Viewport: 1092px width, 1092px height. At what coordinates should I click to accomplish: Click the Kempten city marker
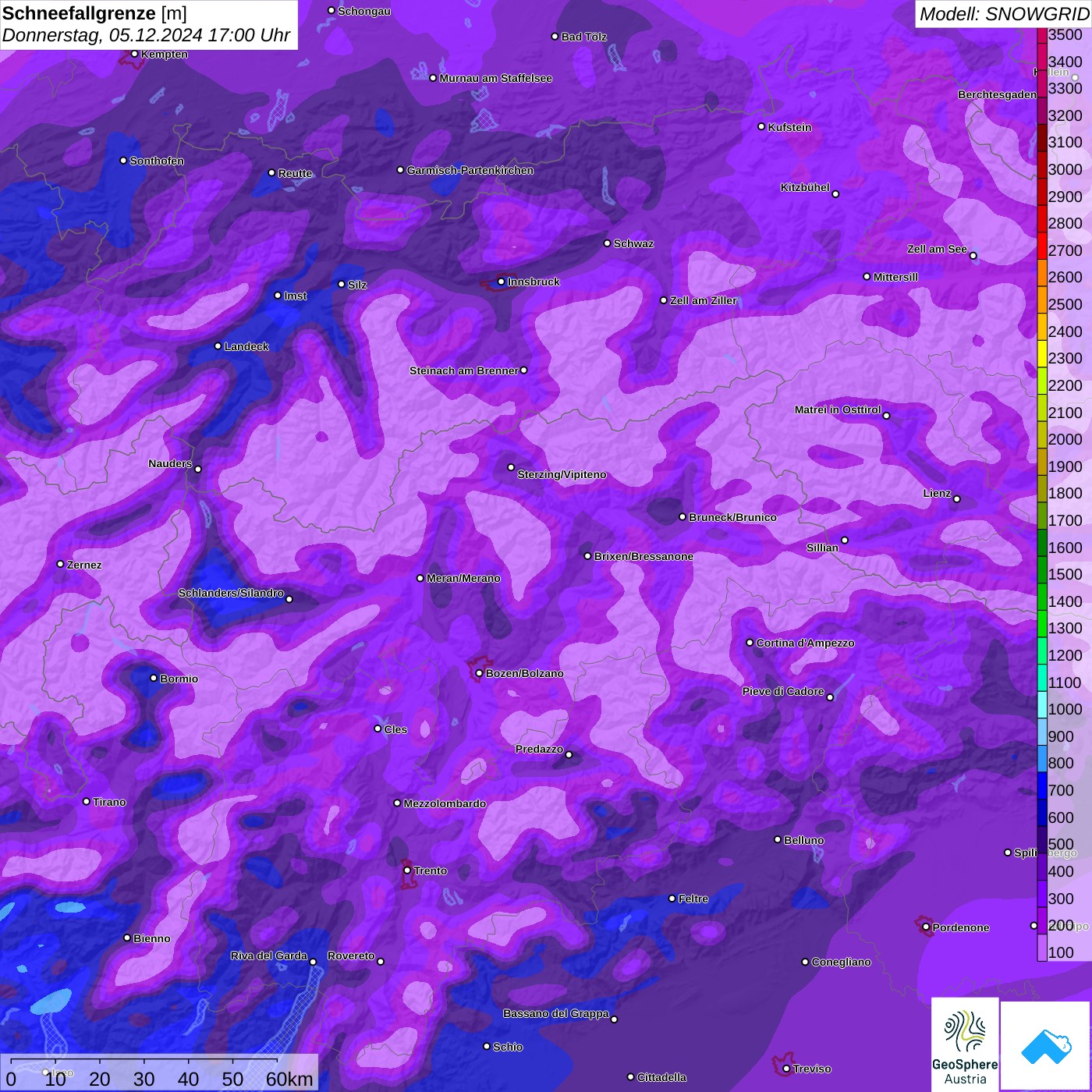pos(134,54)
